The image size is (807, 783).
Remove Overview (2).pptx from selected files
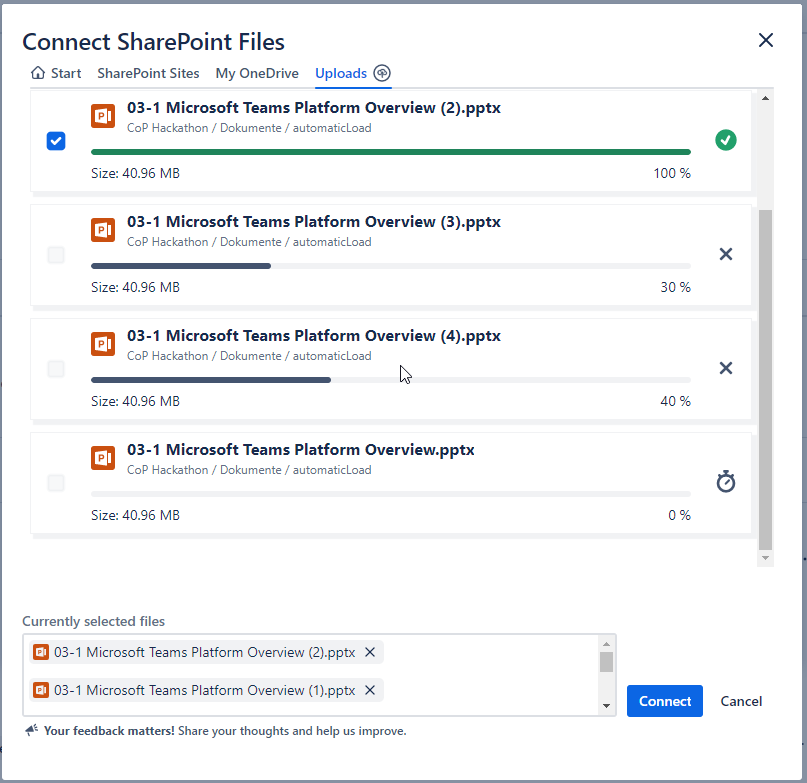pos(370,652)
